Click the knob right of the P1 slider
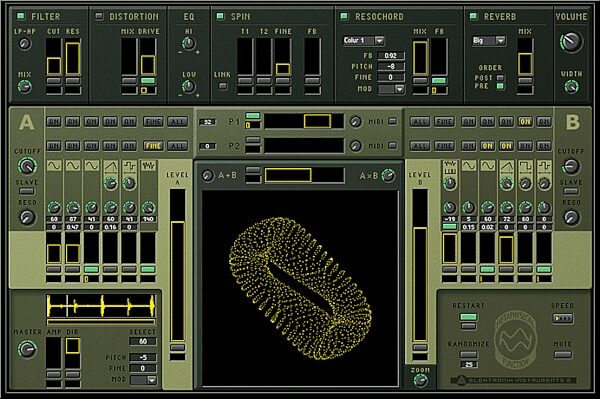This screenshot has height=399, width=600. [x=356, y=122]
